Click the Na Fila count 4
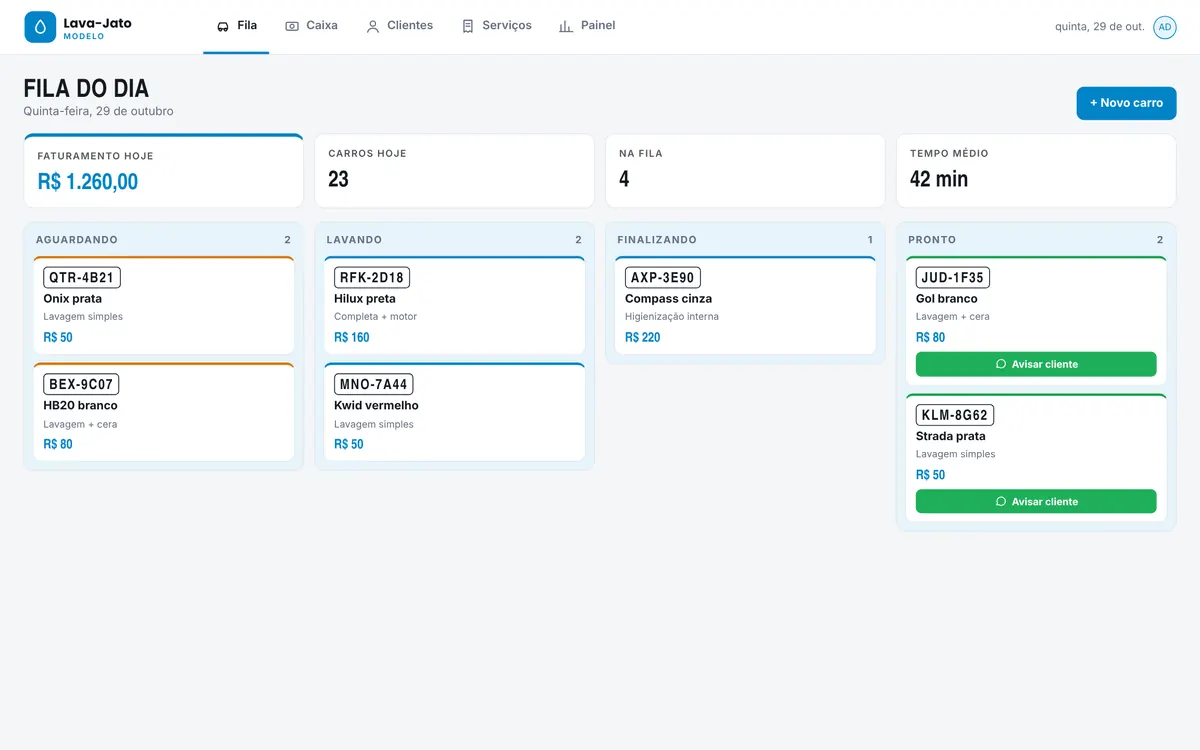The image size is (1200, 750). [624, 179]
